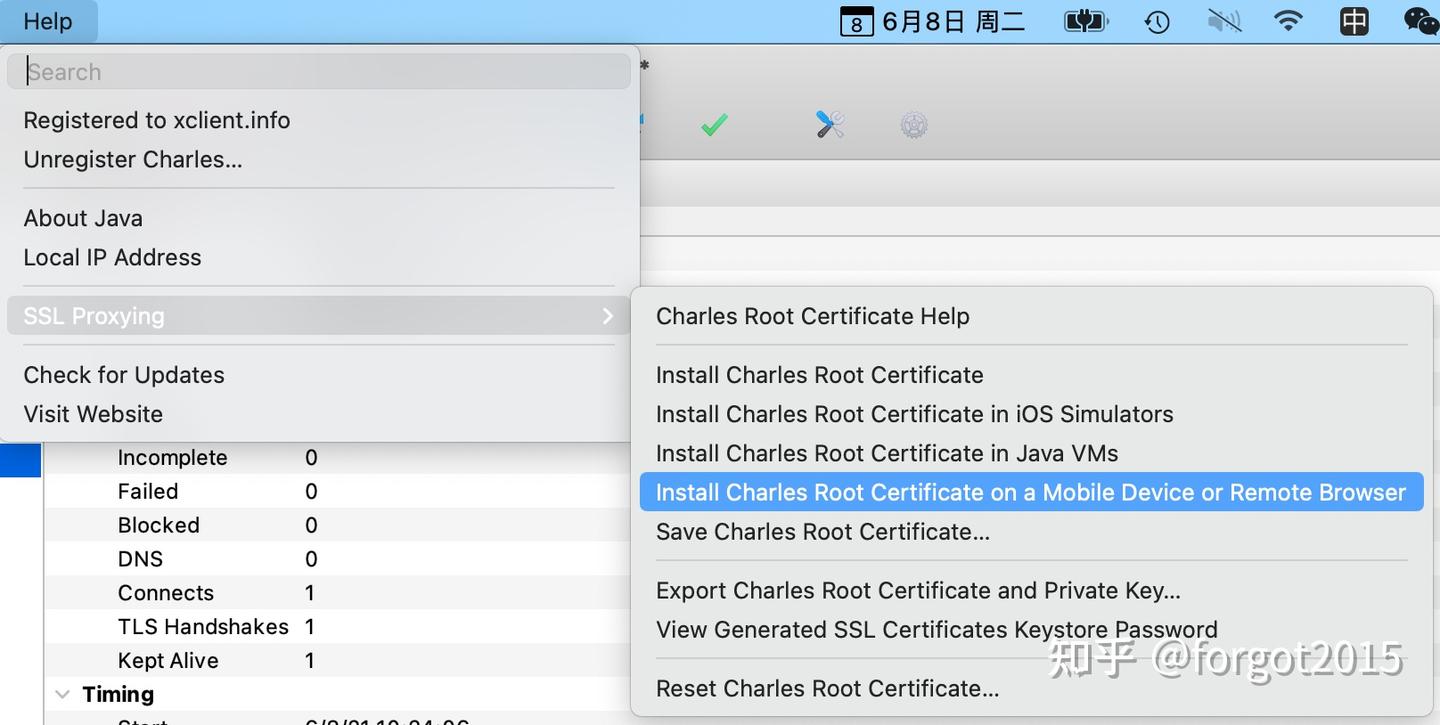Open the Help menu
This screenshot has width=1440, height=725.
pos(46,20)
